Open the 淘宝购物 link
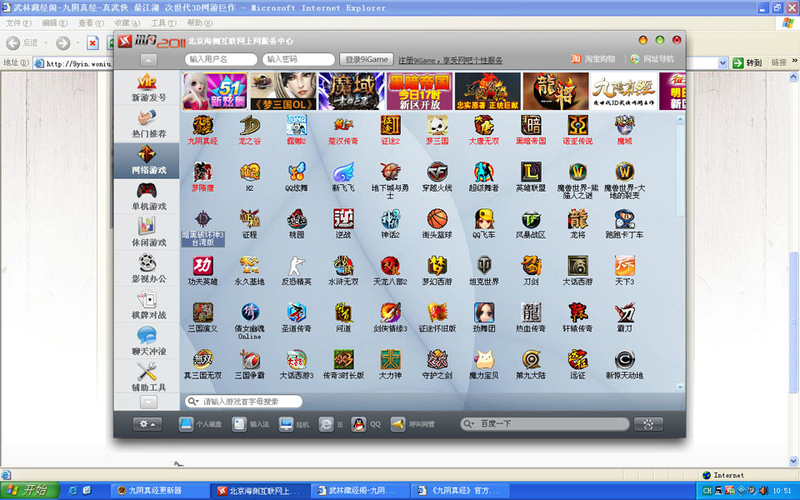 pos(593,59)
